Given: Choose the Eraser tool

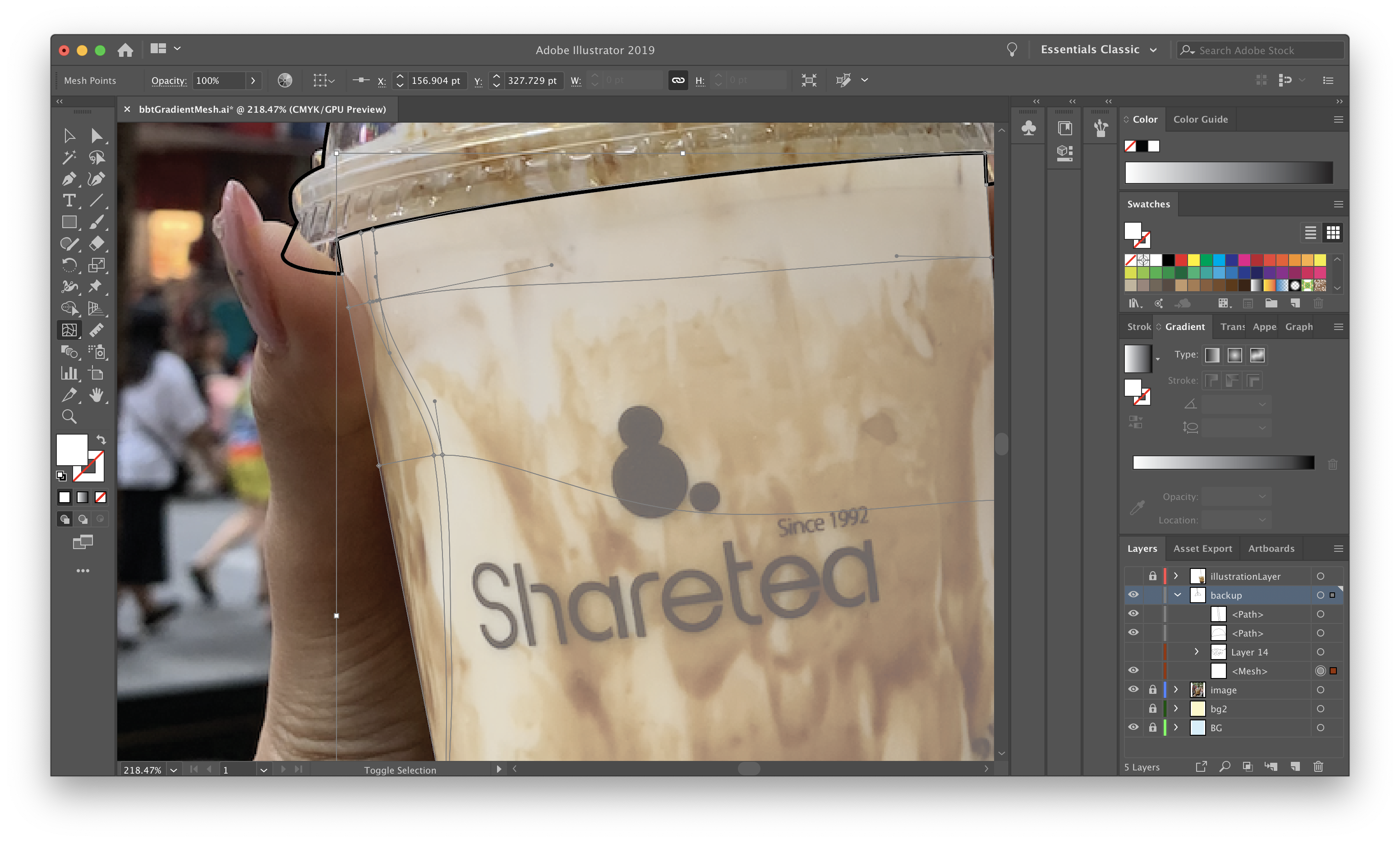Looking at the screenshot, I should tap(97, 244).
